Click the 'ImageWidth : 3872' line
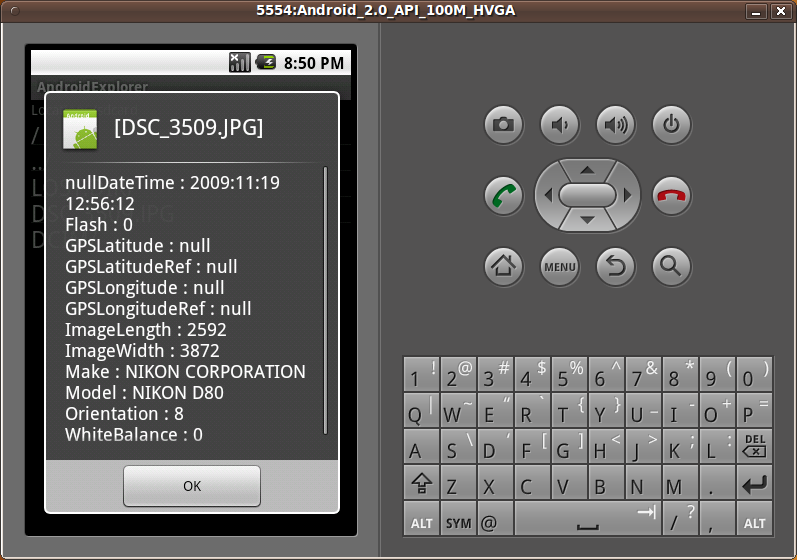797x560 pixels. point(142,351)
